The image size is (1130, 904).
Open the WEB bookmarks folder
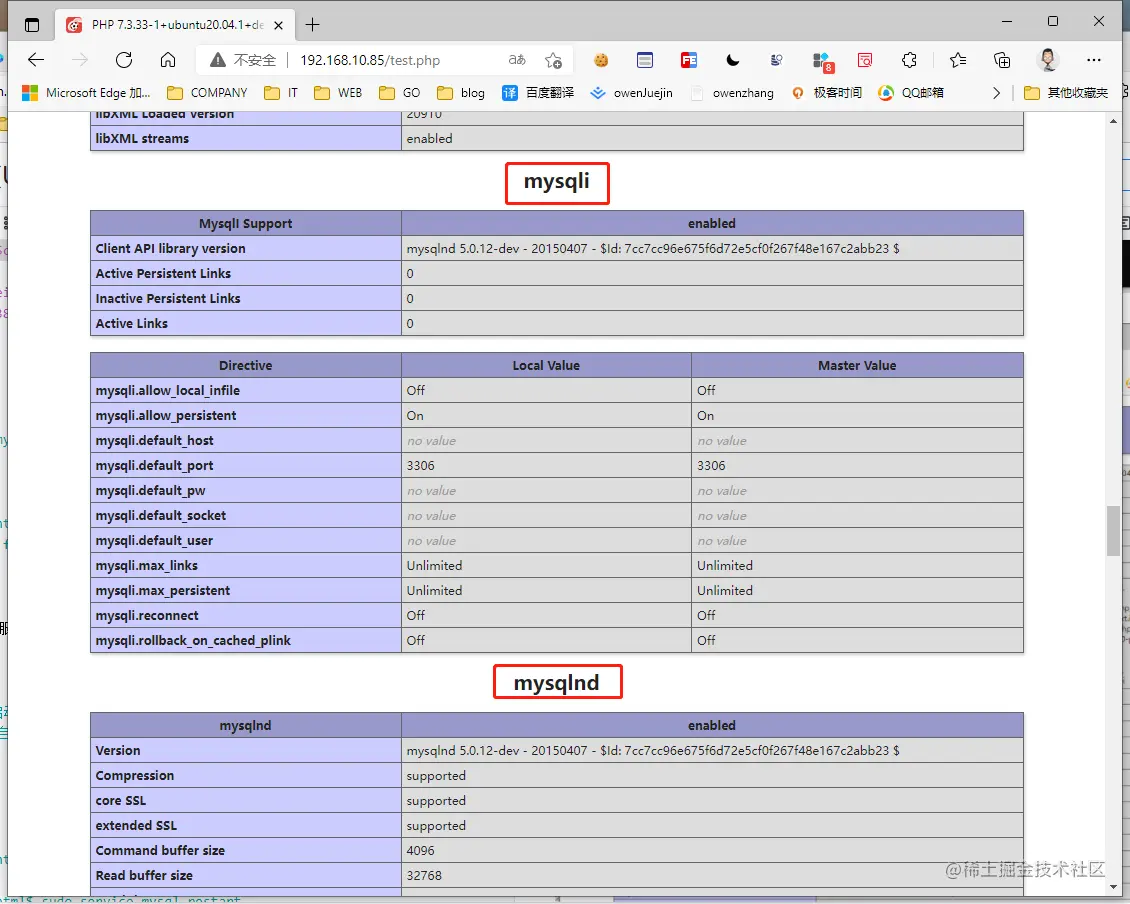(x=338, y=93)
